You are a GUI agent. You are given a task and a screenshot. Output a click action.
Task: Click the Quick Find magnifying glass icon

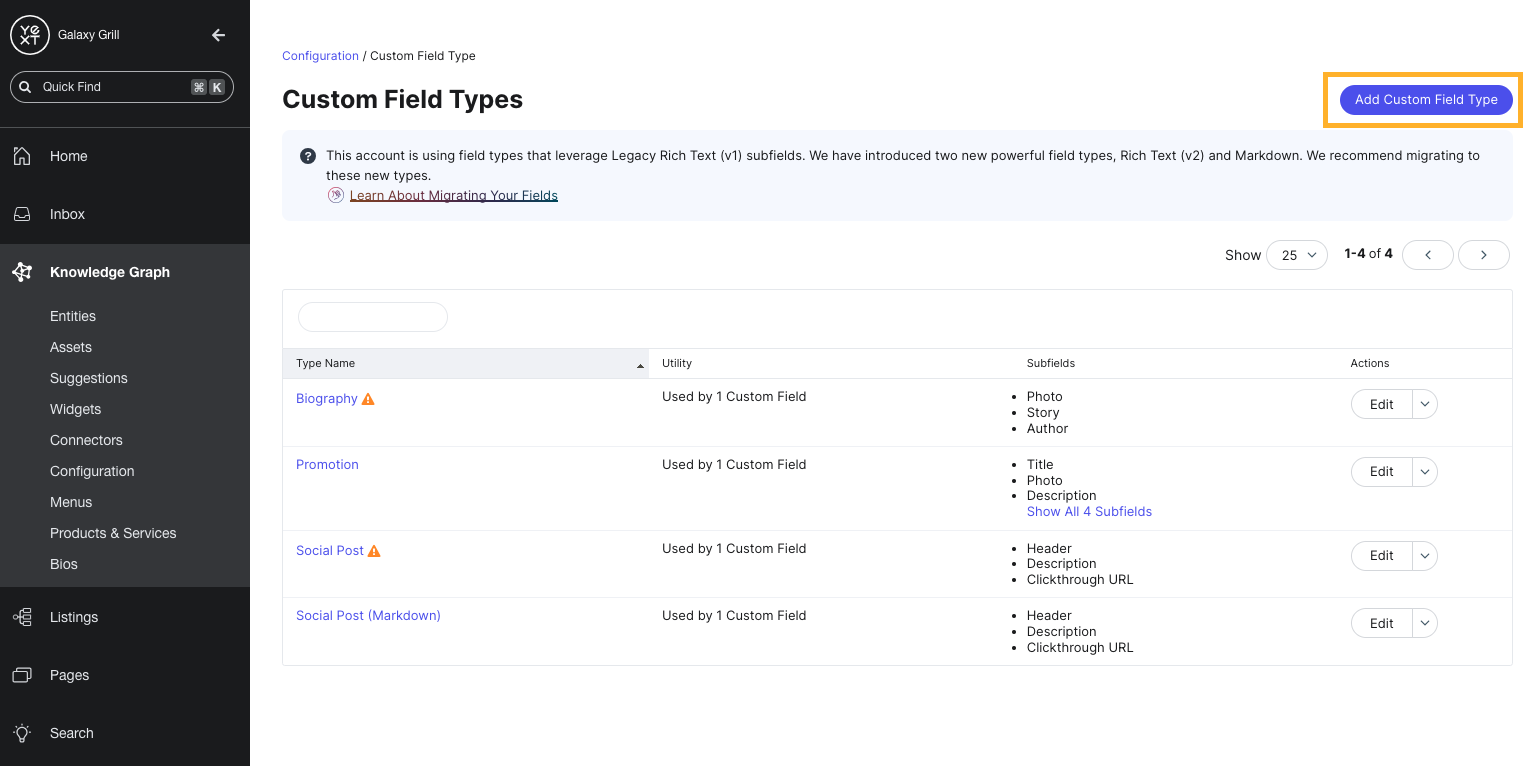coord(25,87)
